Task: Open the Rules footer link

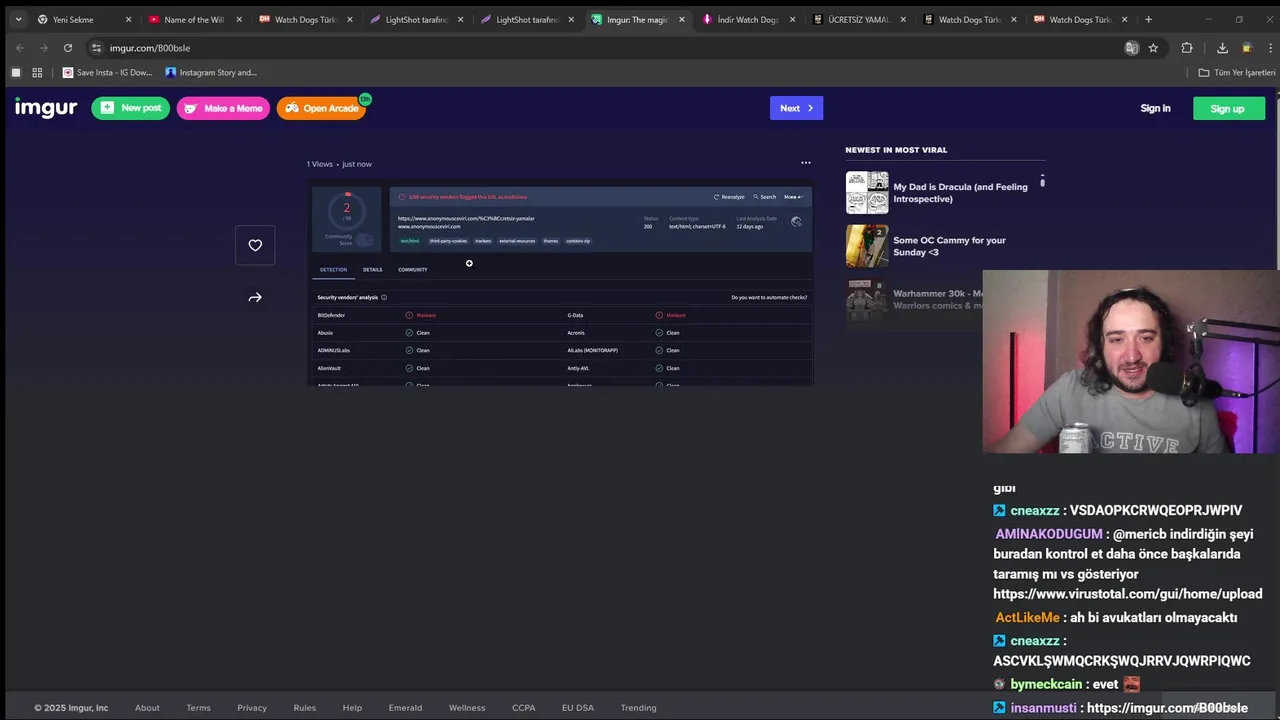Action: pos(305,708)
